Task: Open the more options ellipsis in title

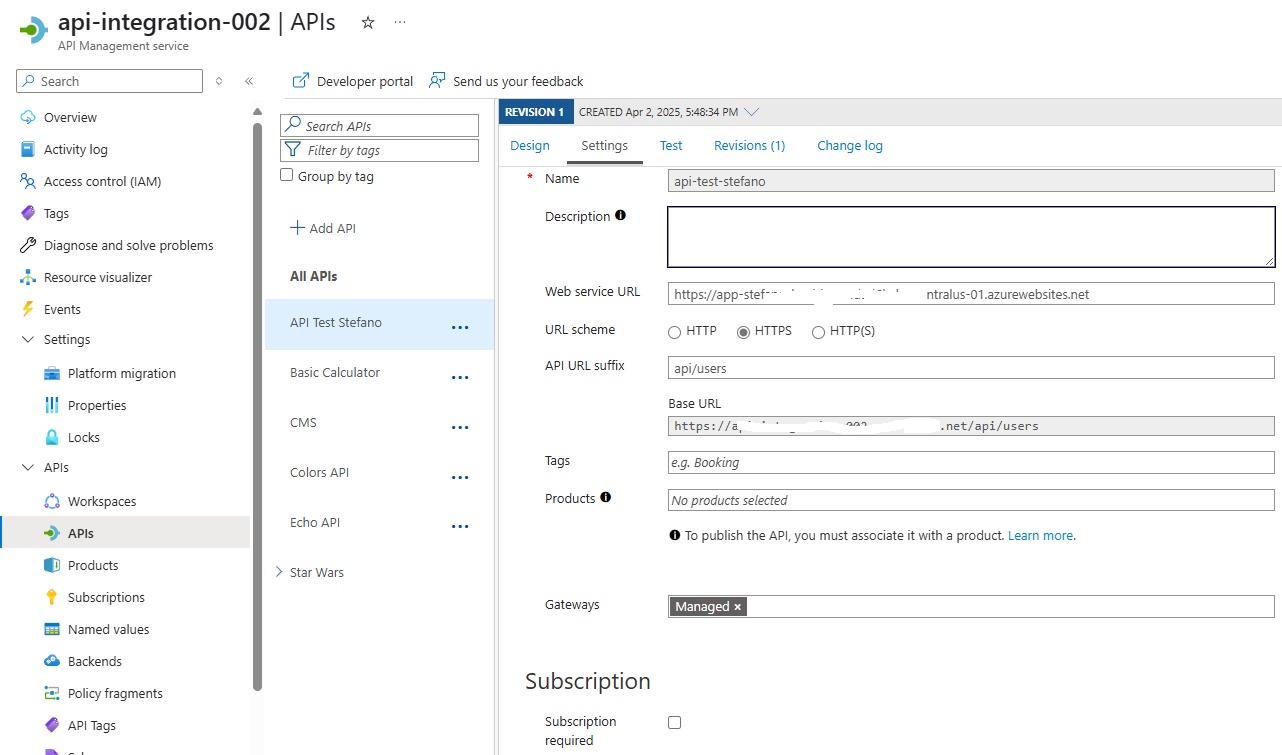Action: 400,22
